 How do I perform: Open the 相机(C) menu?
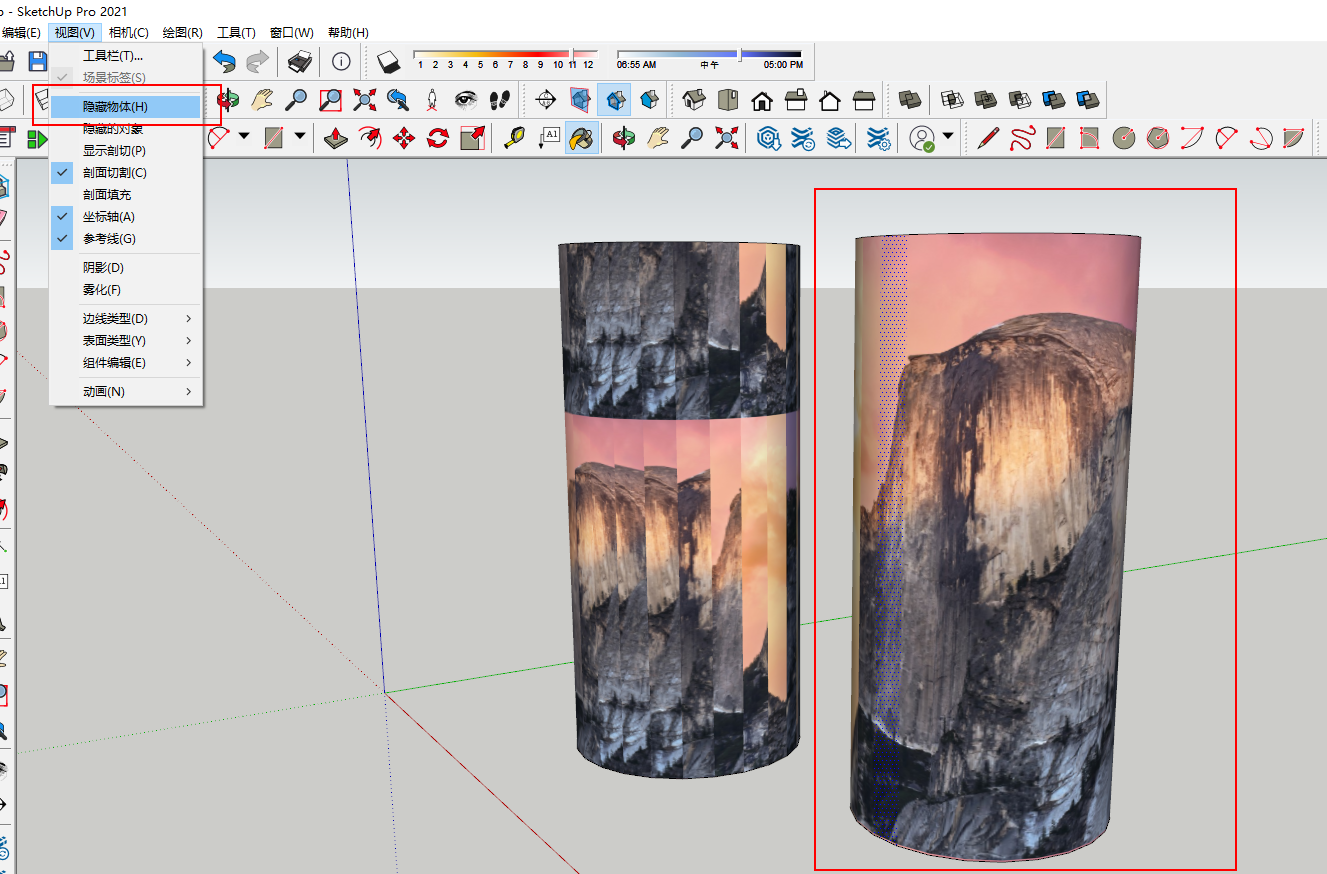(x=128, y=33)
